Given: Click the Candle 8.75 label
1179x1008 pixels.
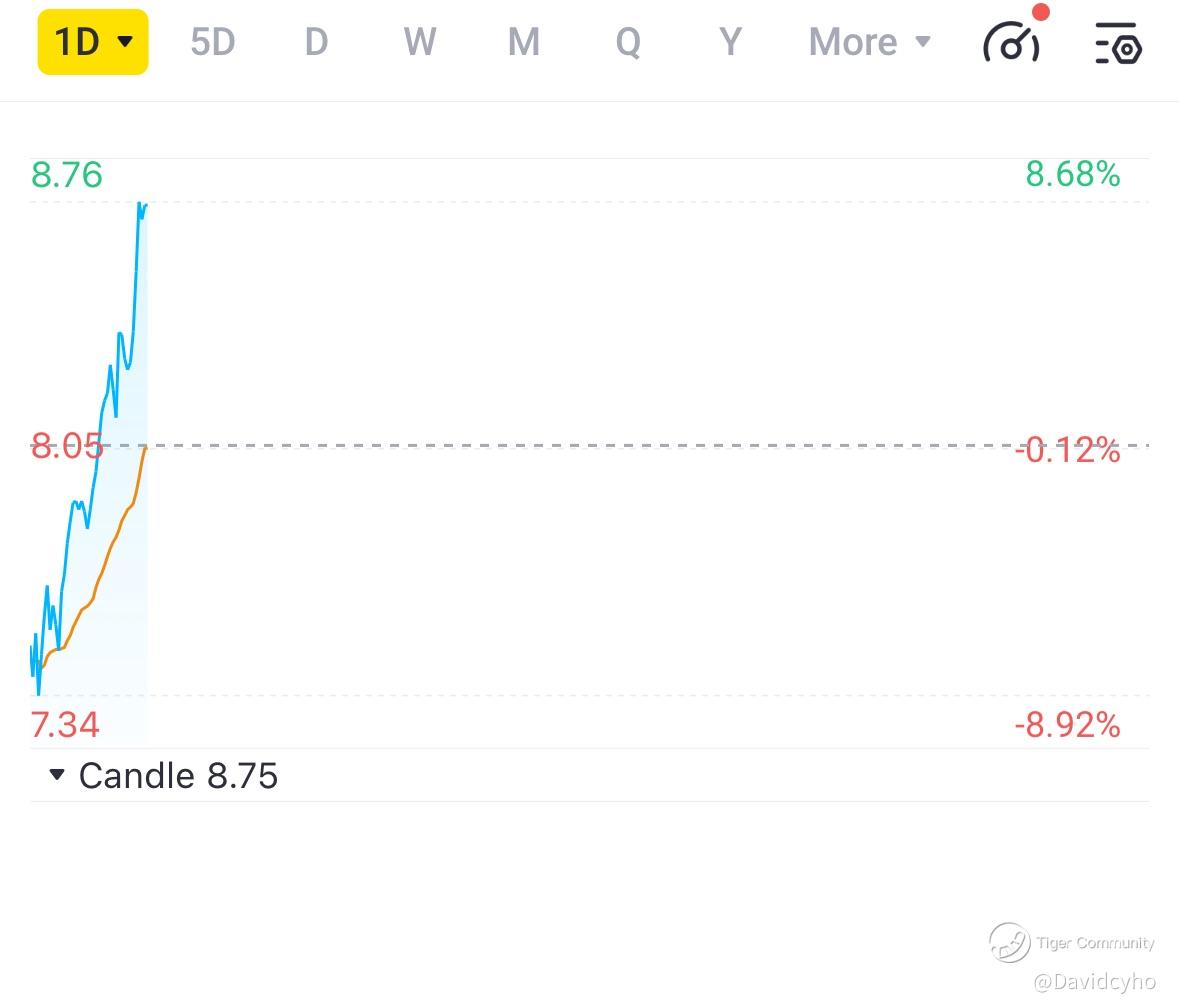Looking at the screenshot, I should [x=178, y=775].
